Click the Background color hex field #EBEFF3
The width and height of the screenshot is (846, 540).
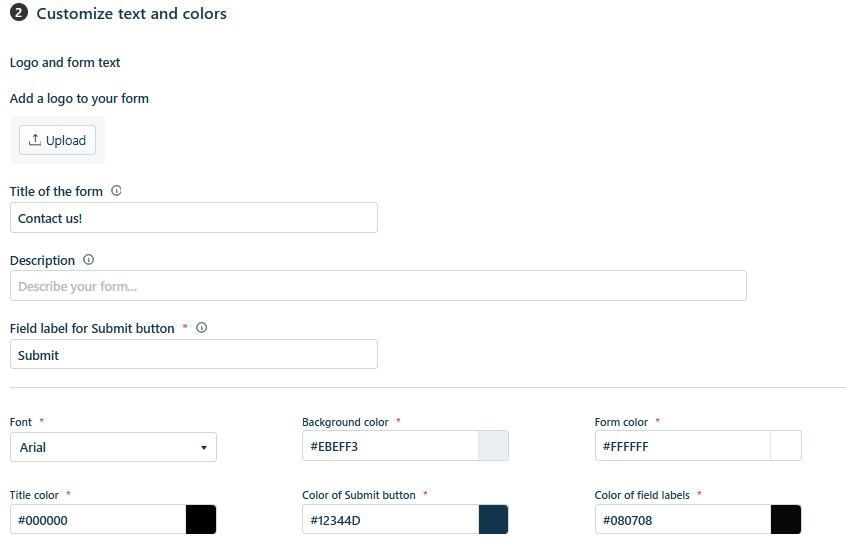click(x=390, y=446)
